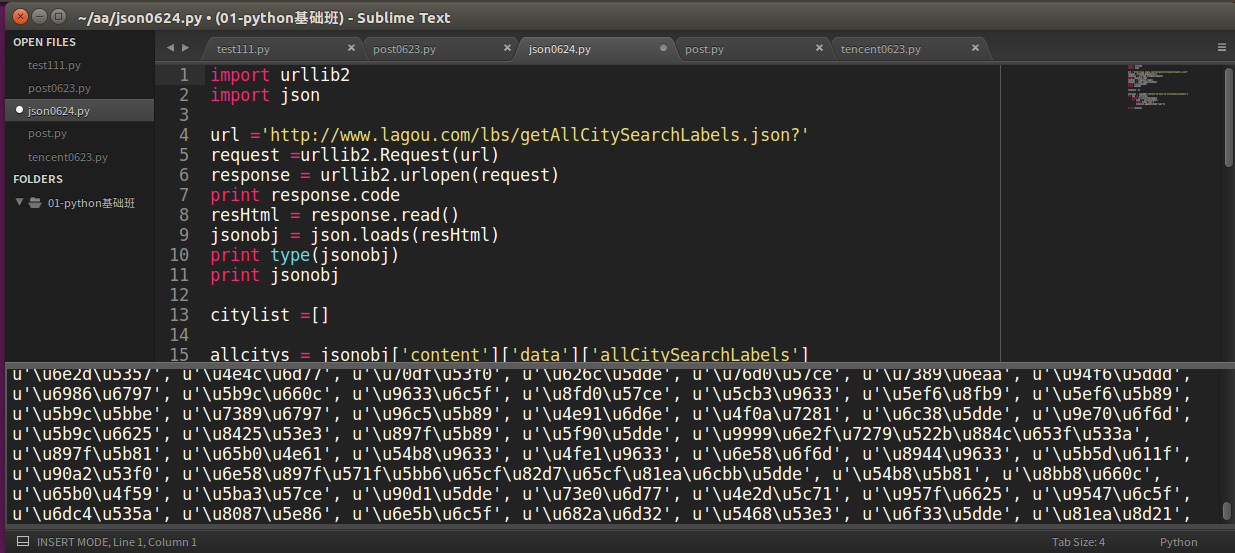Switch to the post0623.py tab
The height and width of the screenshot is (553, 1235).
pos(404,49)
